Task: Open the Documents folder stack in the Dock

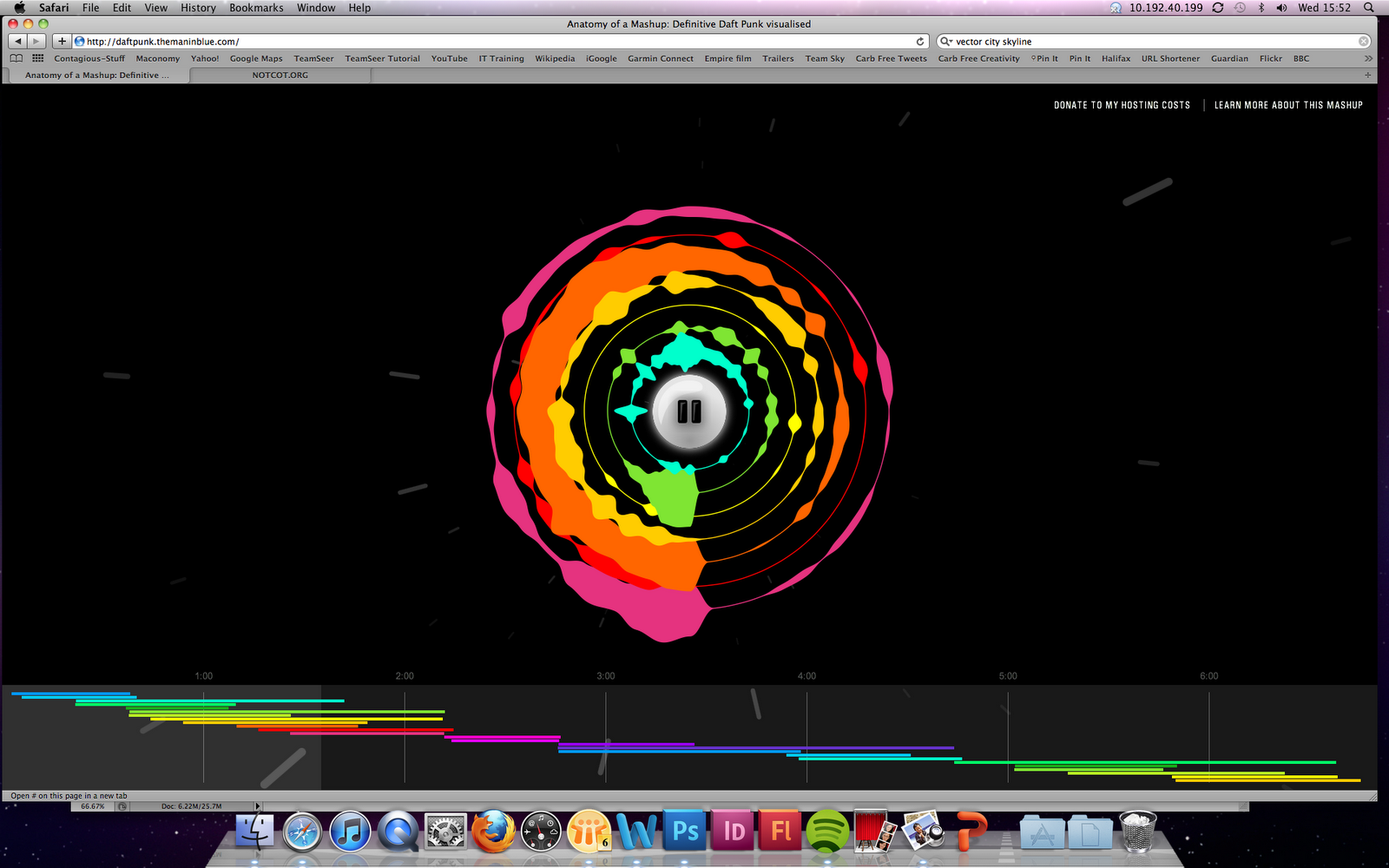Action: 1089,832
